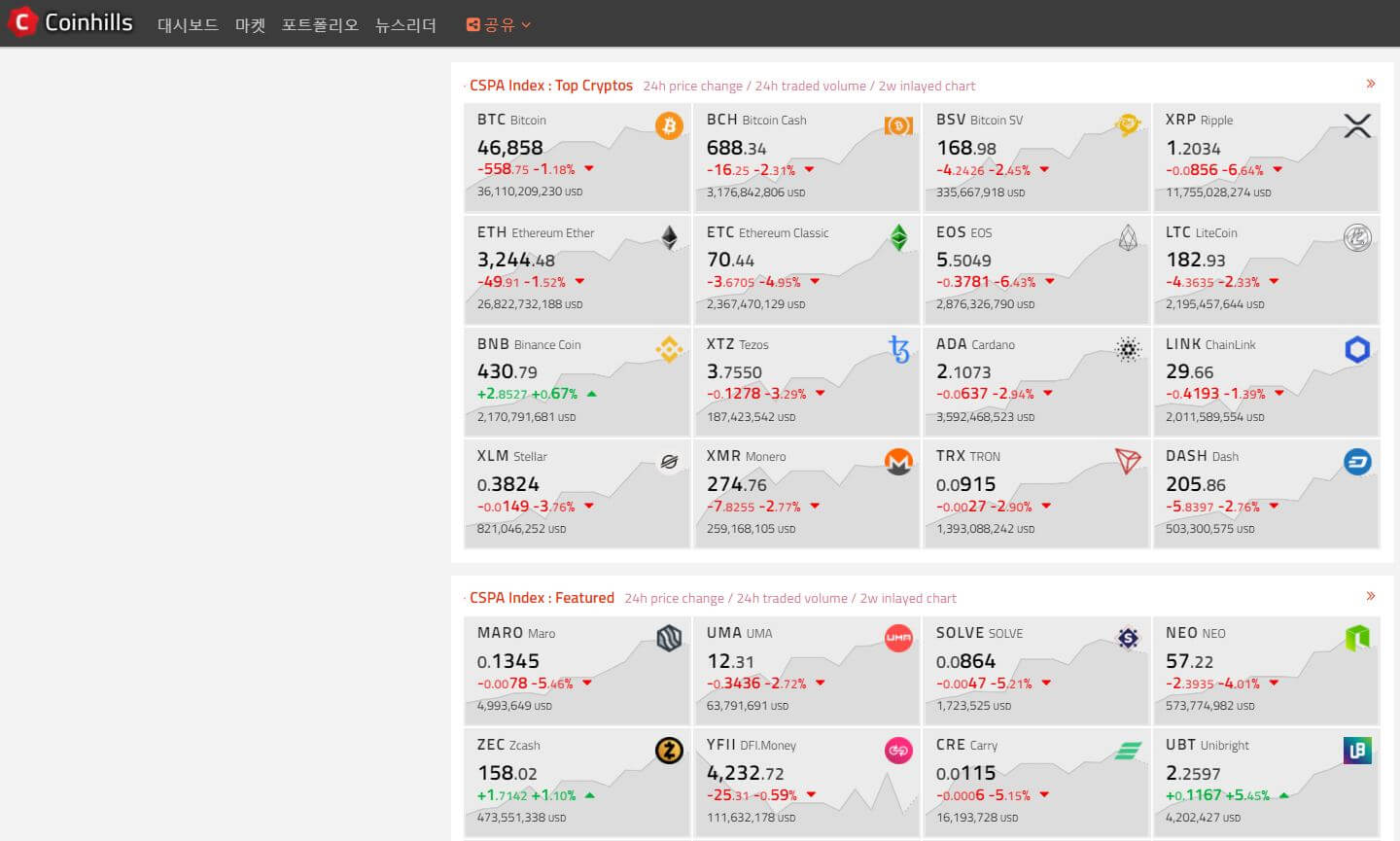Click NEO price 57.22
The height and width of the screenshot is (841, 1400).
1189,661
